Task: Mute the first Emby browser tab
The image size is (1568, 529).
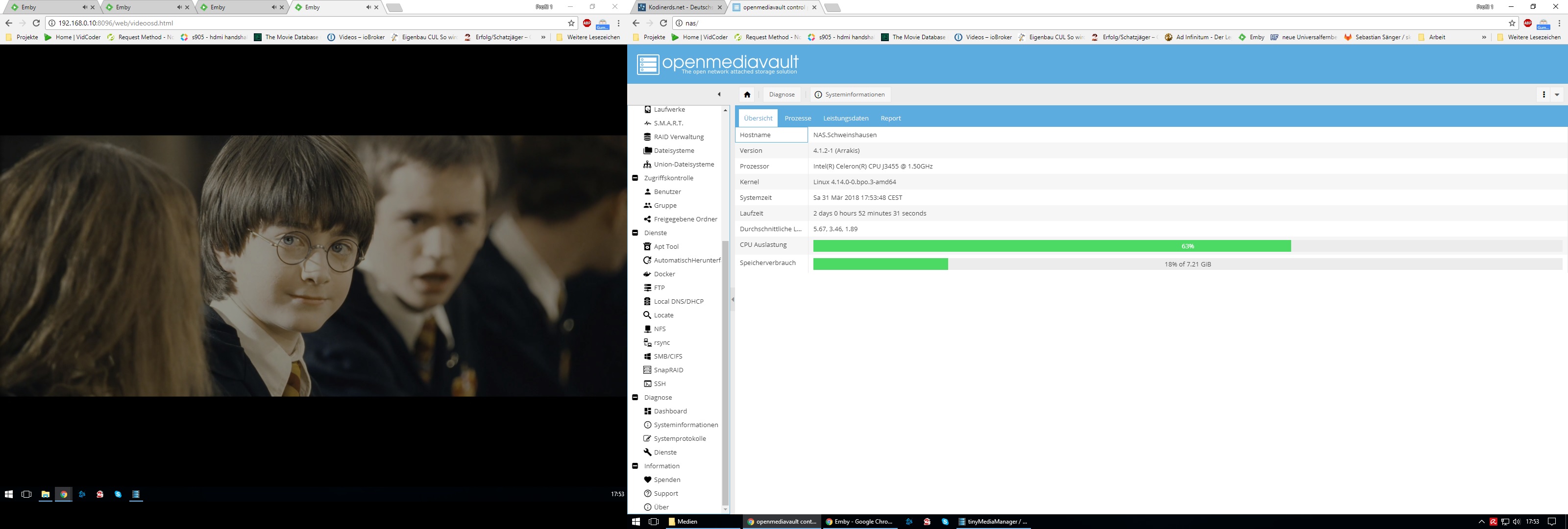Action: [x=85, y=7]
